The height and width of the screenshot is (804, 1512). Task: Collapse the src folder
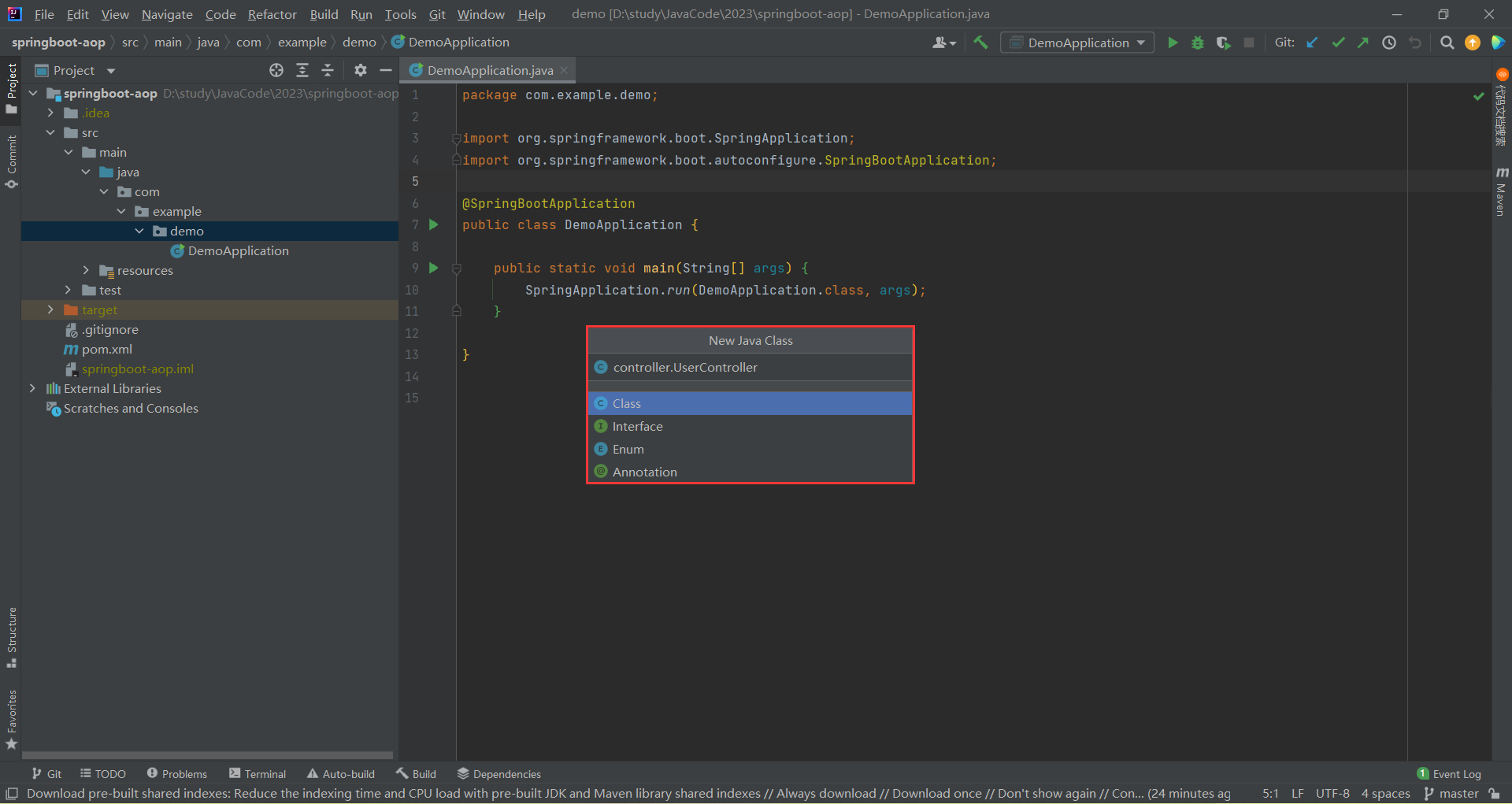click(x=51, y=132)
